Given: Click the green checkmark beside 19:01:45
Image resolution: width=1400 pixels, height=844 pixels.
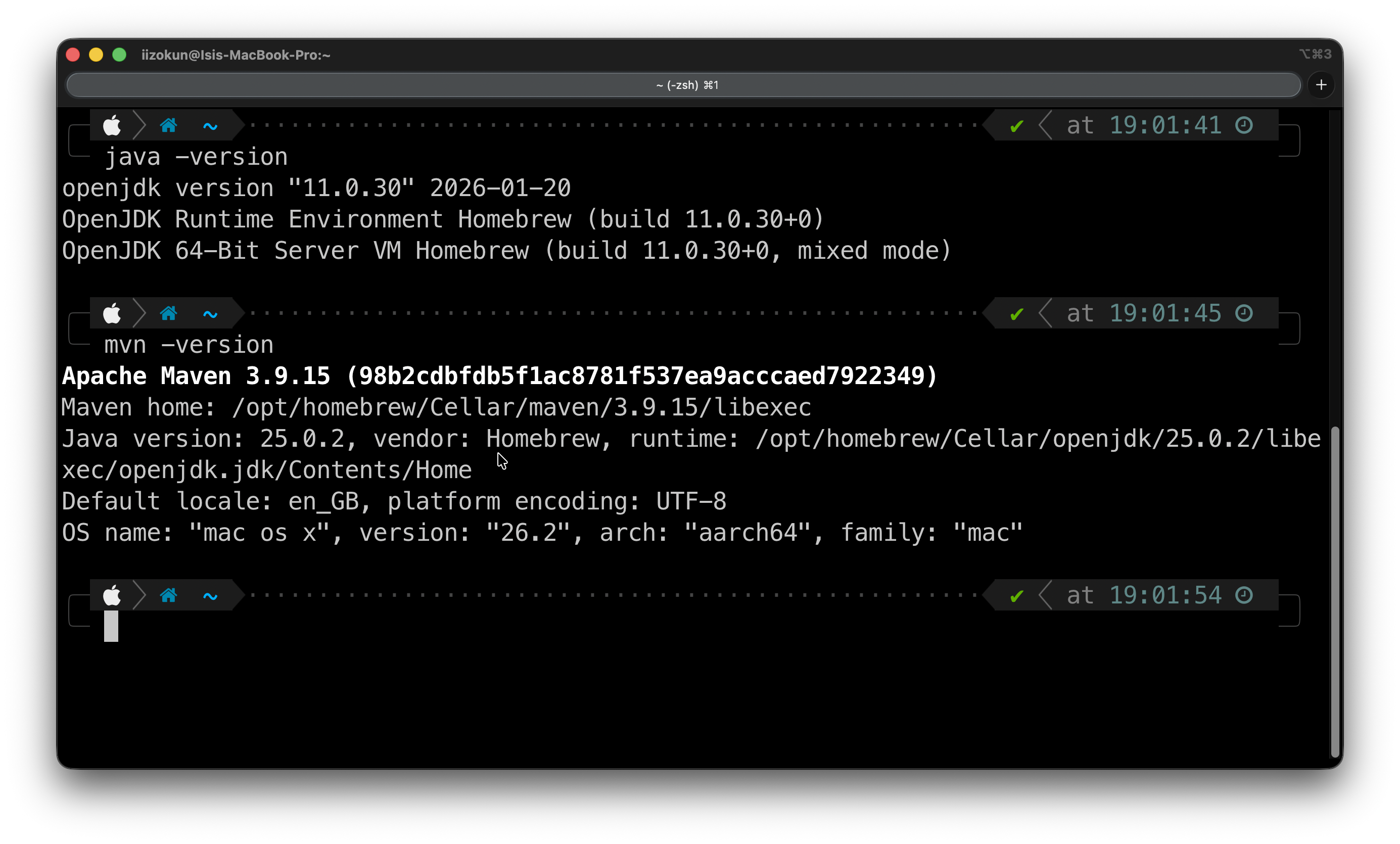Looking at the screenshot, I should 1017,314.
